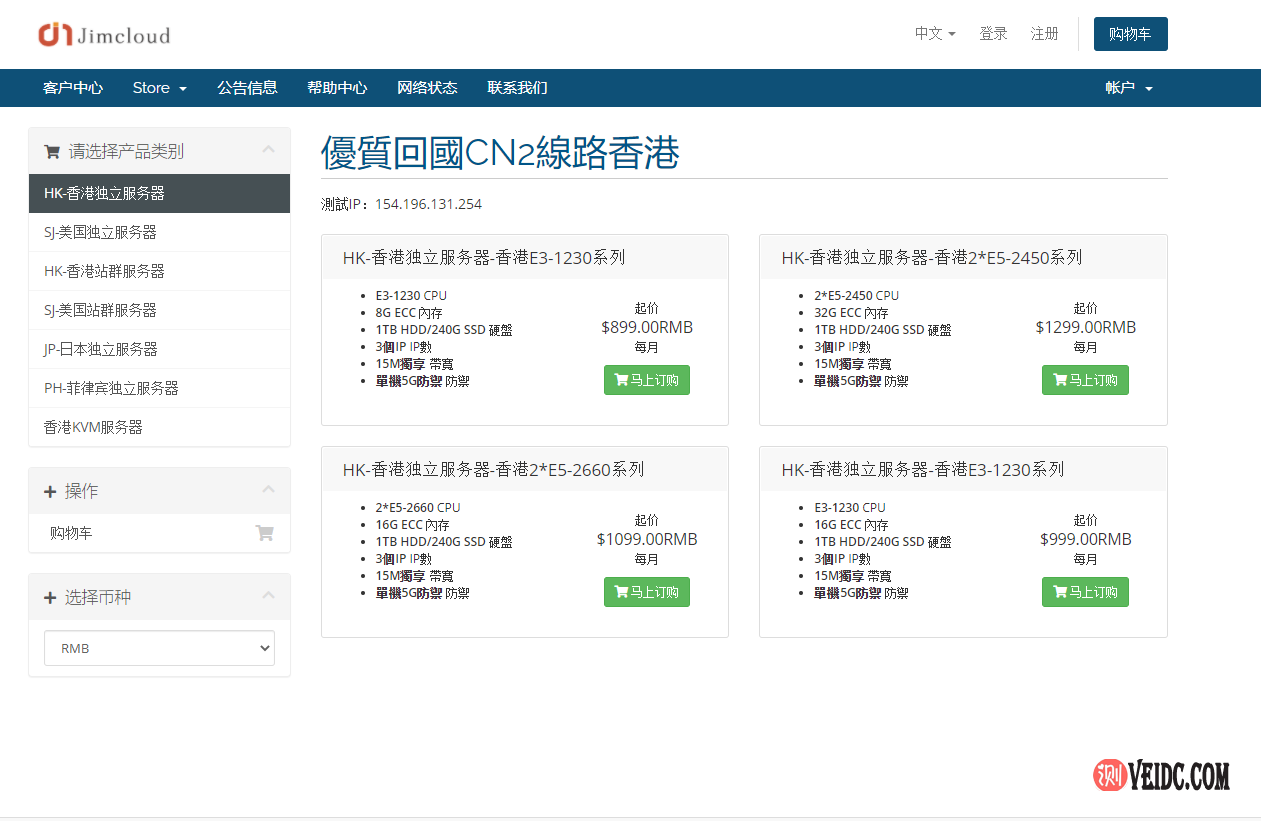Click the VEIDC.COM watermark logo
Screen dimensions: 1261x821
1161,775
